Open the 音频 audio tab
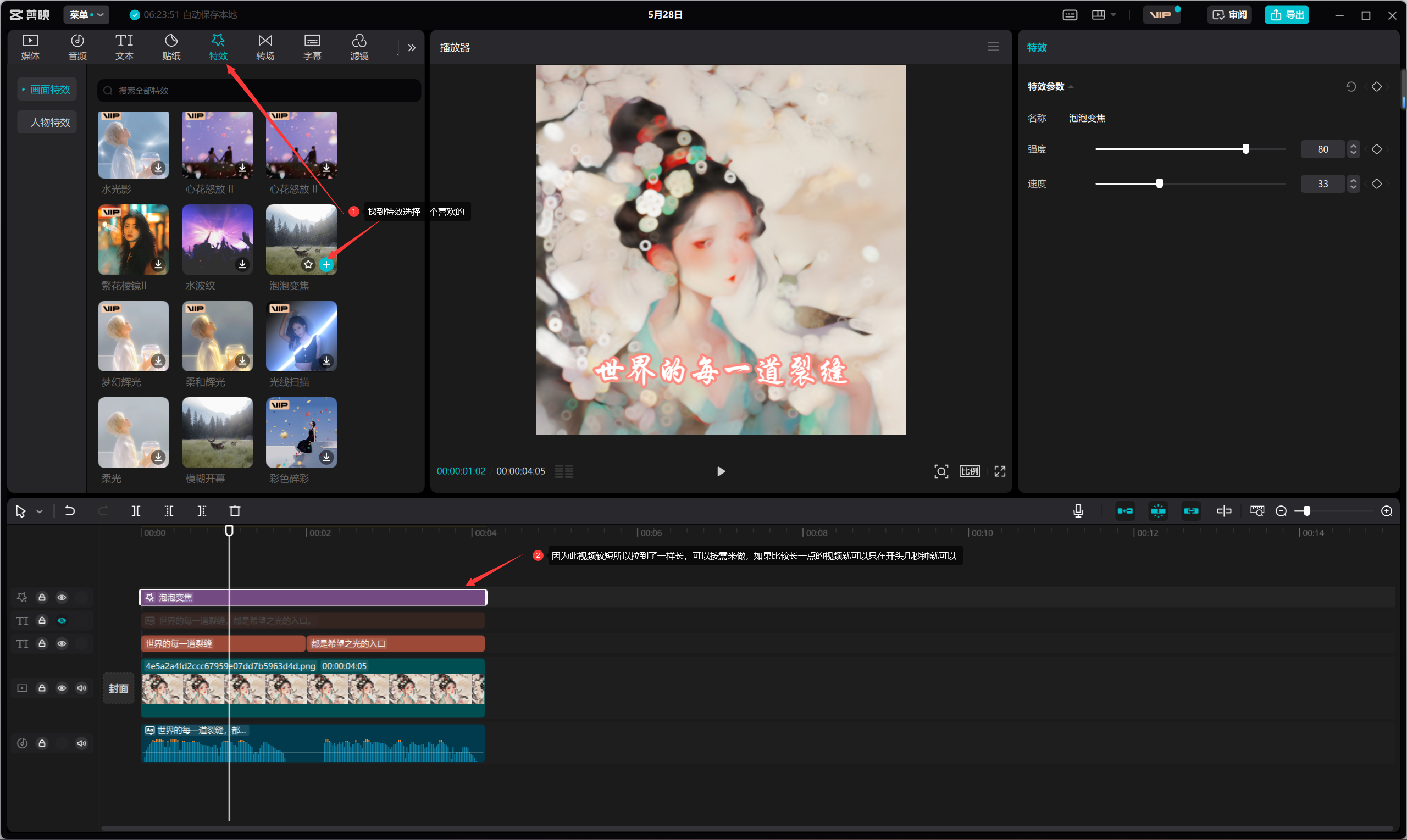1407x840 pixels. pyautogui.click(x=77, y=47)
